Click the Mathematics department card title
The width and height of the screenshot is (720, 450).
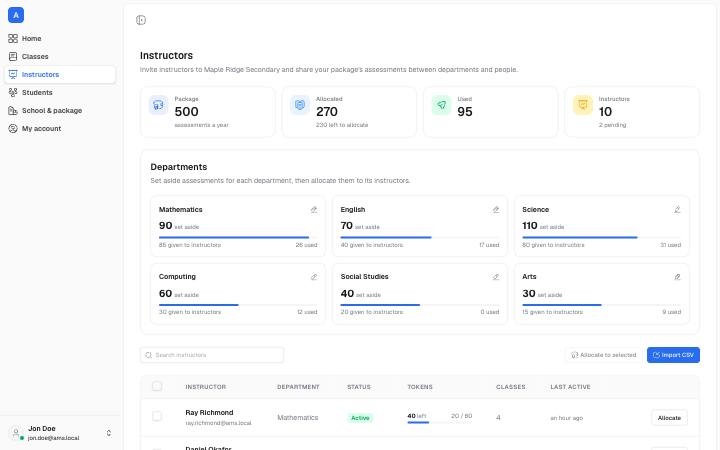coord(180,210)
